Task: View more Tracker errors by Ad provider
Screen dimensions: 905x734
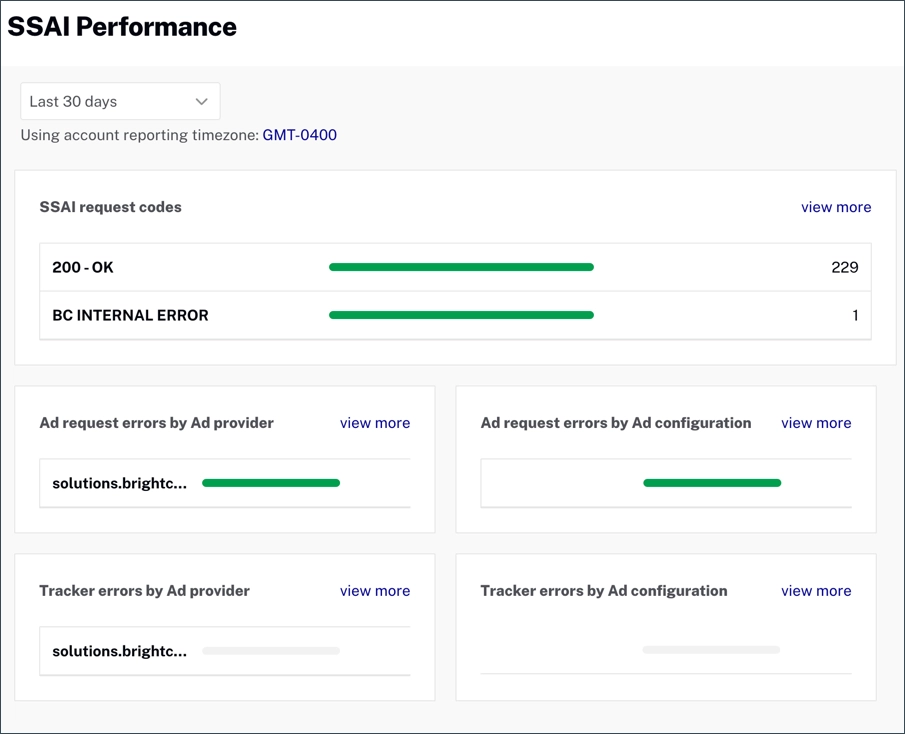Action: tap(375, 591)
